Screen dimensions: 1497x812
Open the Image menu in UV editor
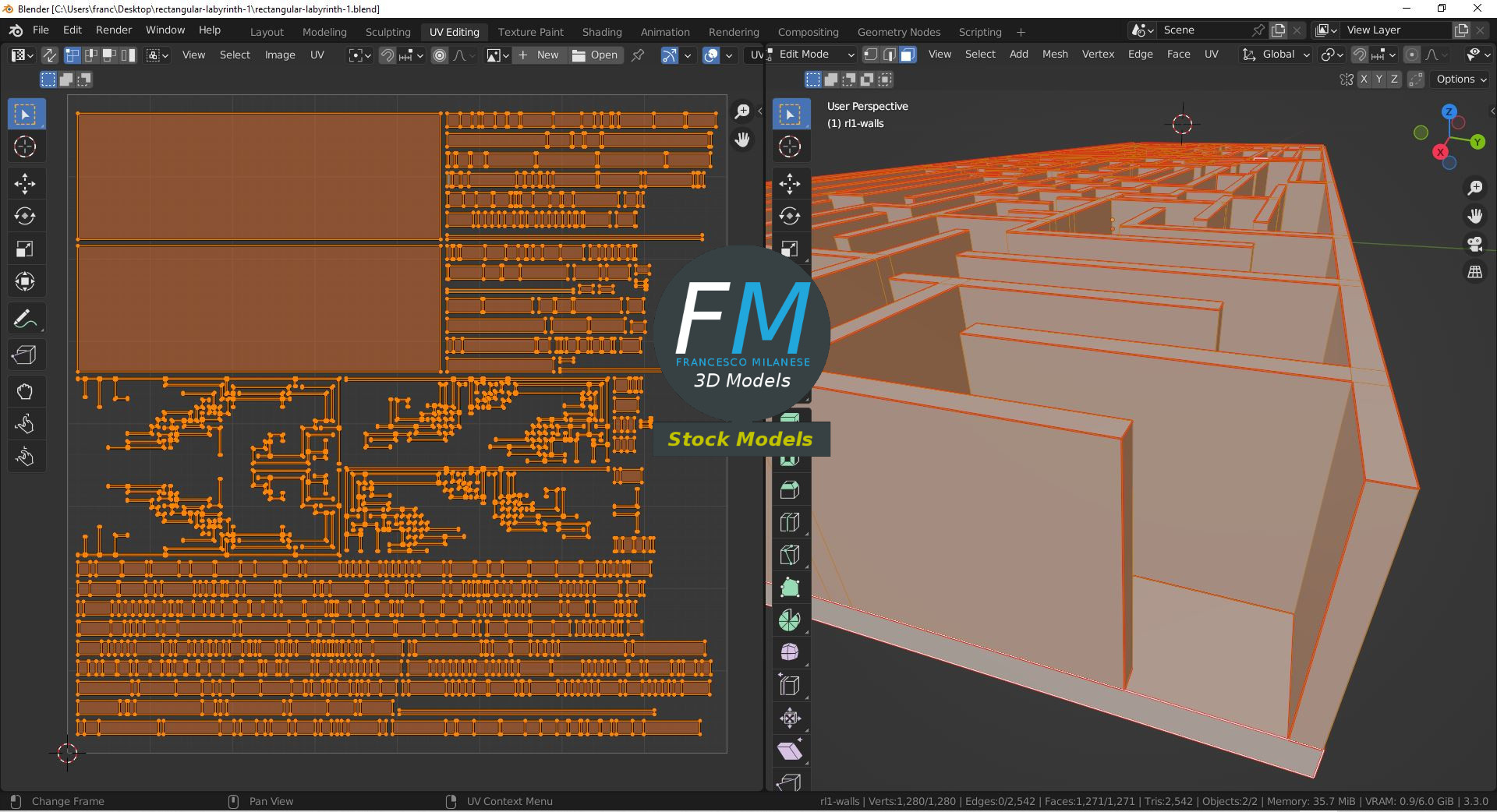tap(280, 55)
